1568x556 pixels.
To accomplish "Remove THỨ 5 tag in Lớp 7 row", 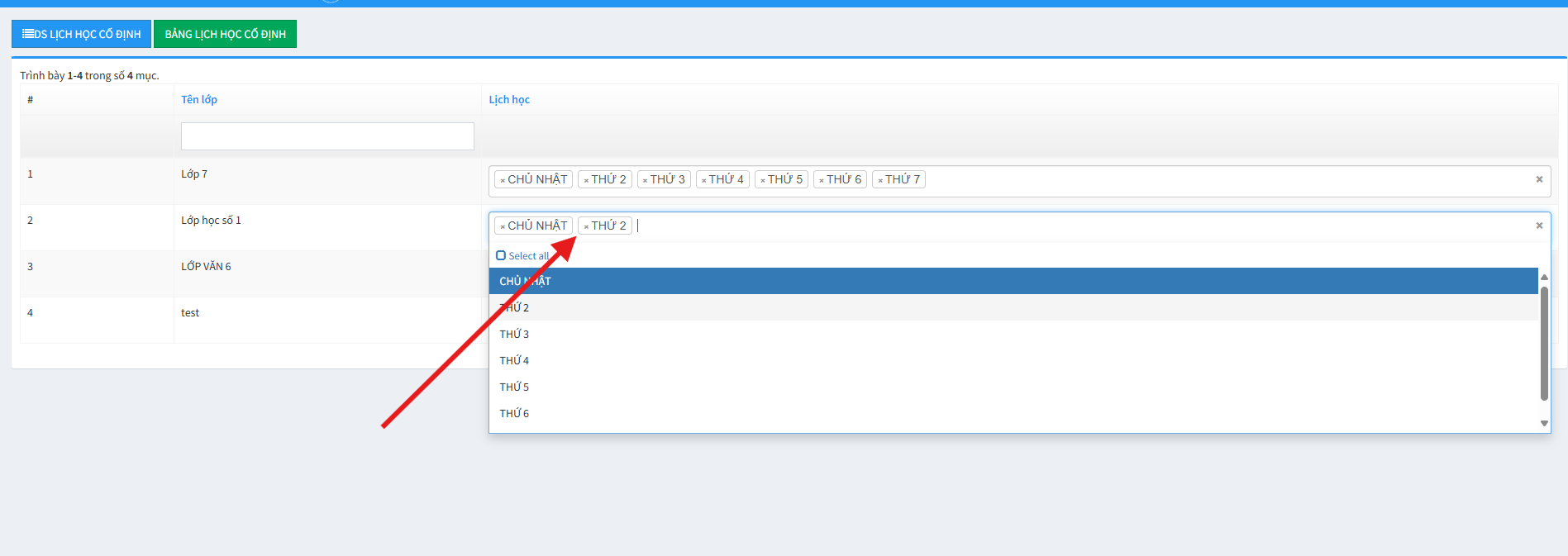I will tap(762, 180).
